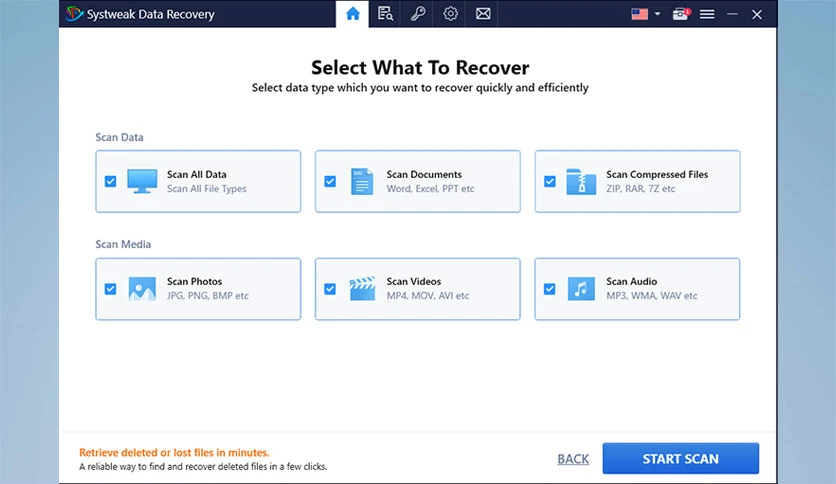
Task: Click the Scan Data section heading
Action: click(119, 138)
